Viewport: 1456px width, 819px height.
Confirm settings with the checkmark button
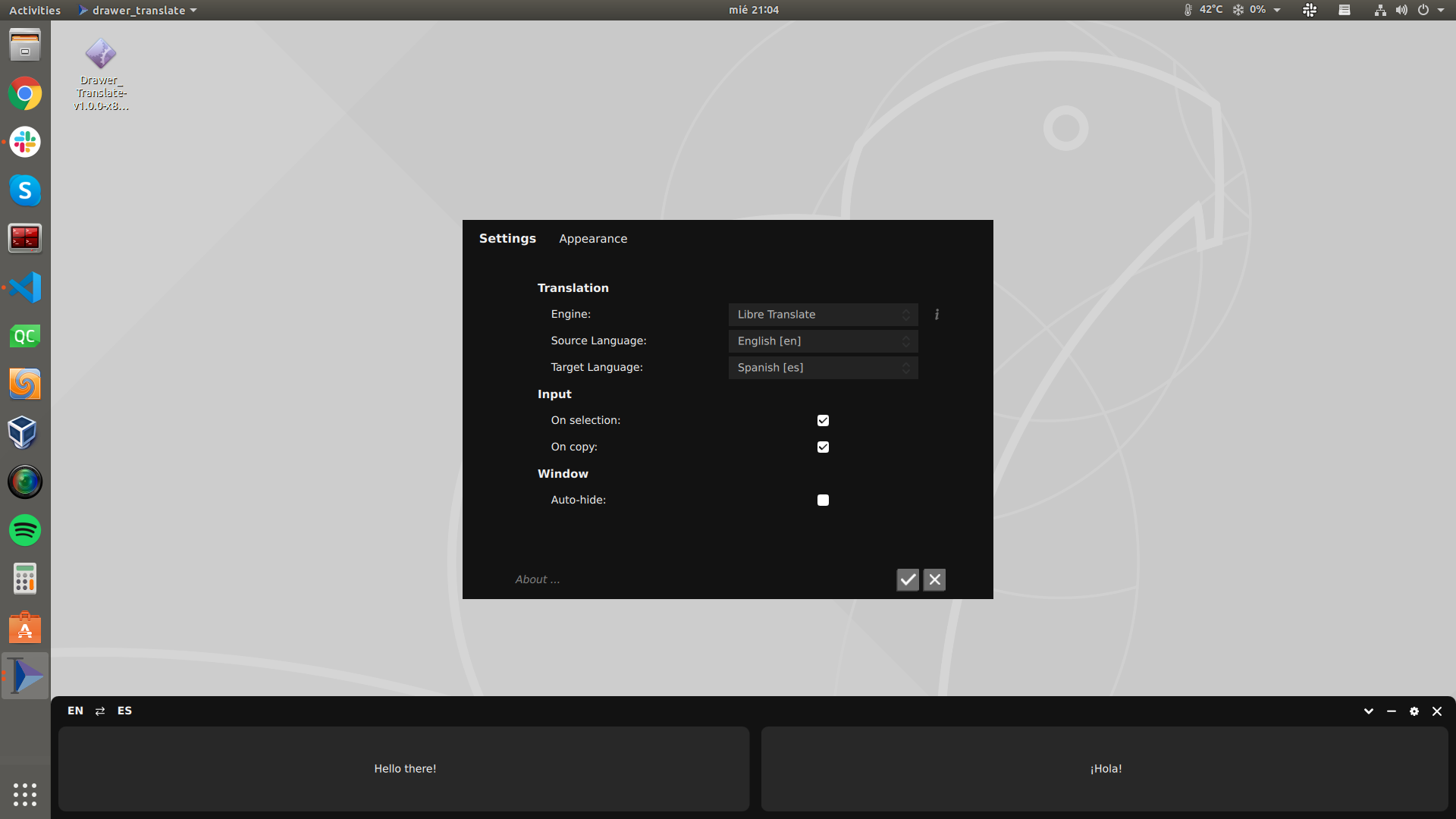point(908,579)
